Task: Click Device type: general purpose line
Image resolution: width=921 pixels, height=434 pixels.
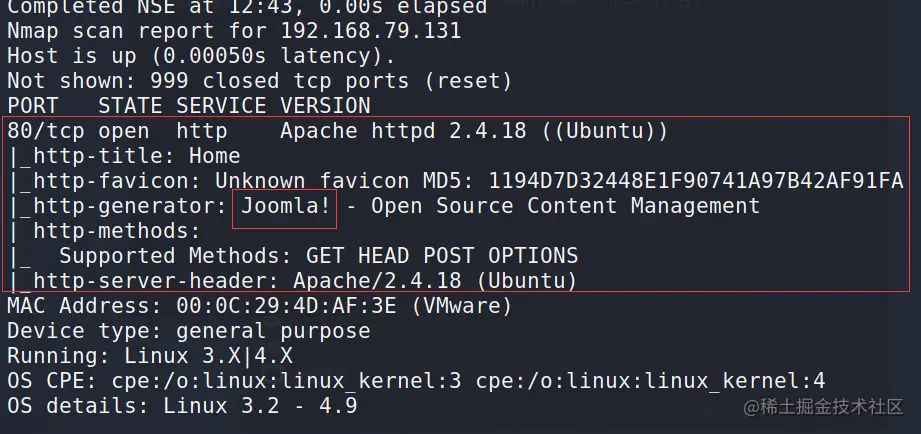Action: (x=189, y=331)
